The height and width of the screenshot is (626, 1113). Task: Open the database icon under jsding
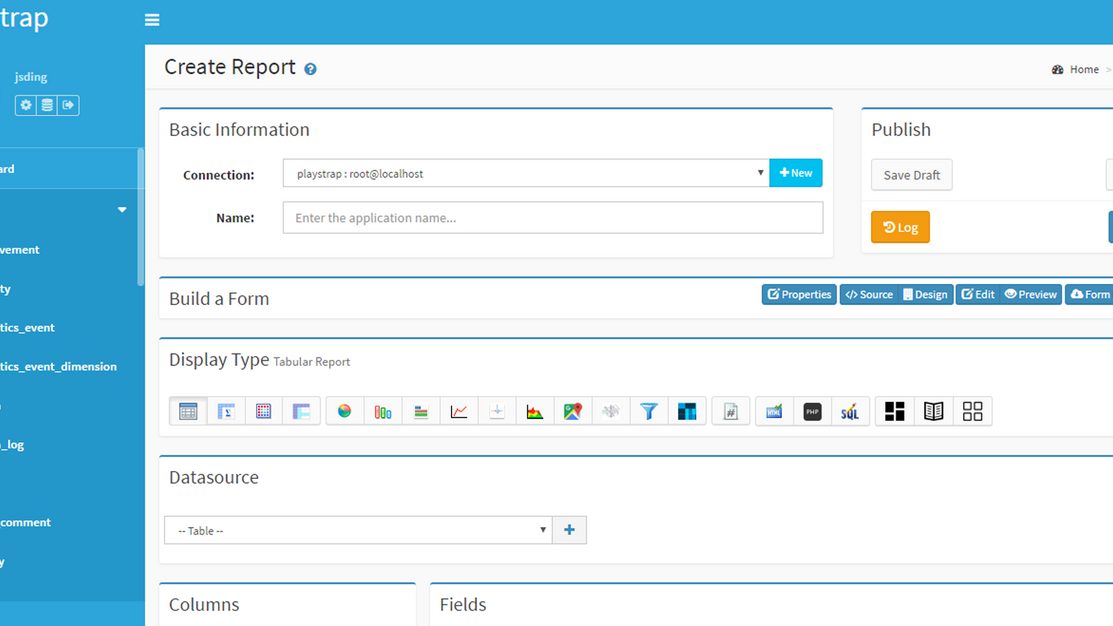(47, 105)
